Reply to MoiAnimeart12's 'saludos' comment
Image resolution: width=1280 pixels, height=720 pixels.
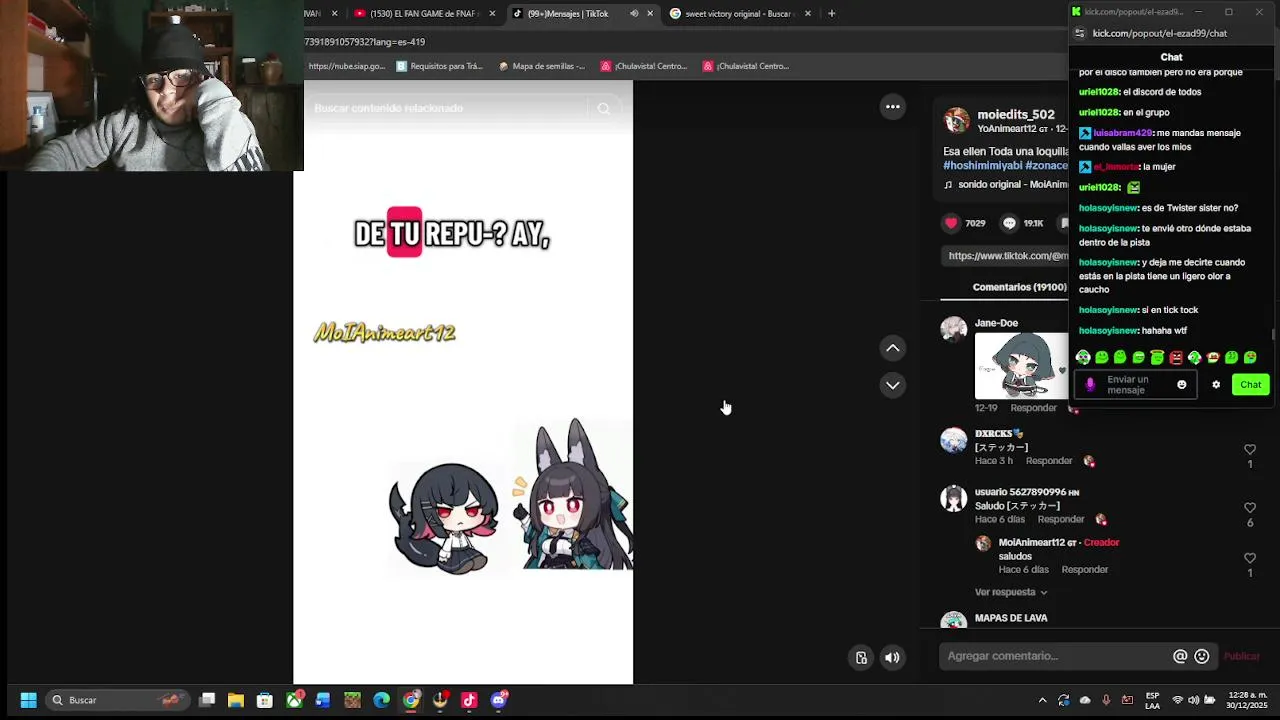[x=1085, y=570]
